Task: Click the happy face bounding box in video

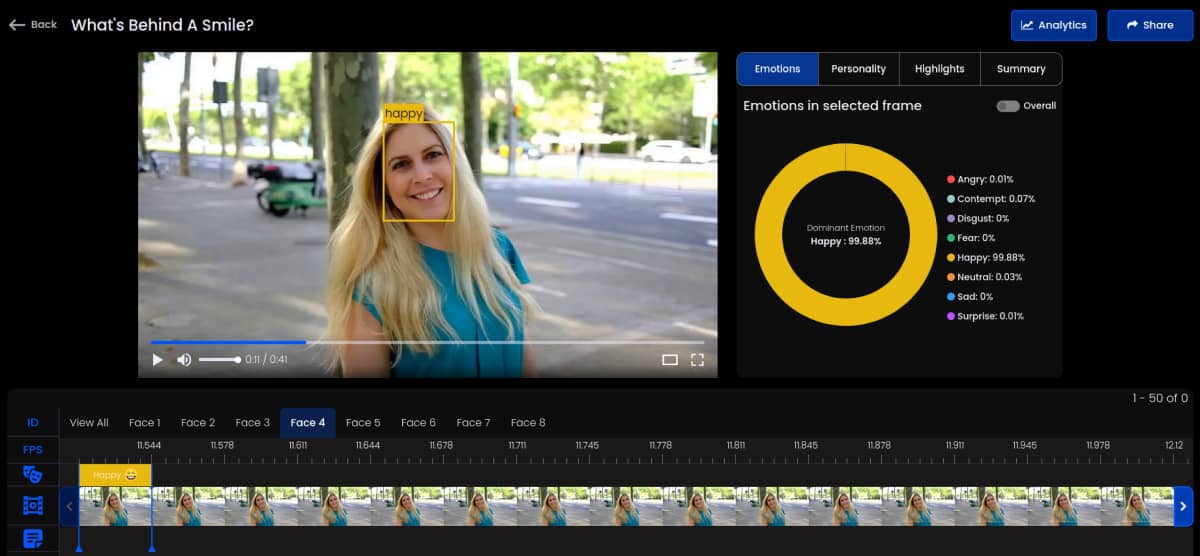Action: click(x=419, y=171)
